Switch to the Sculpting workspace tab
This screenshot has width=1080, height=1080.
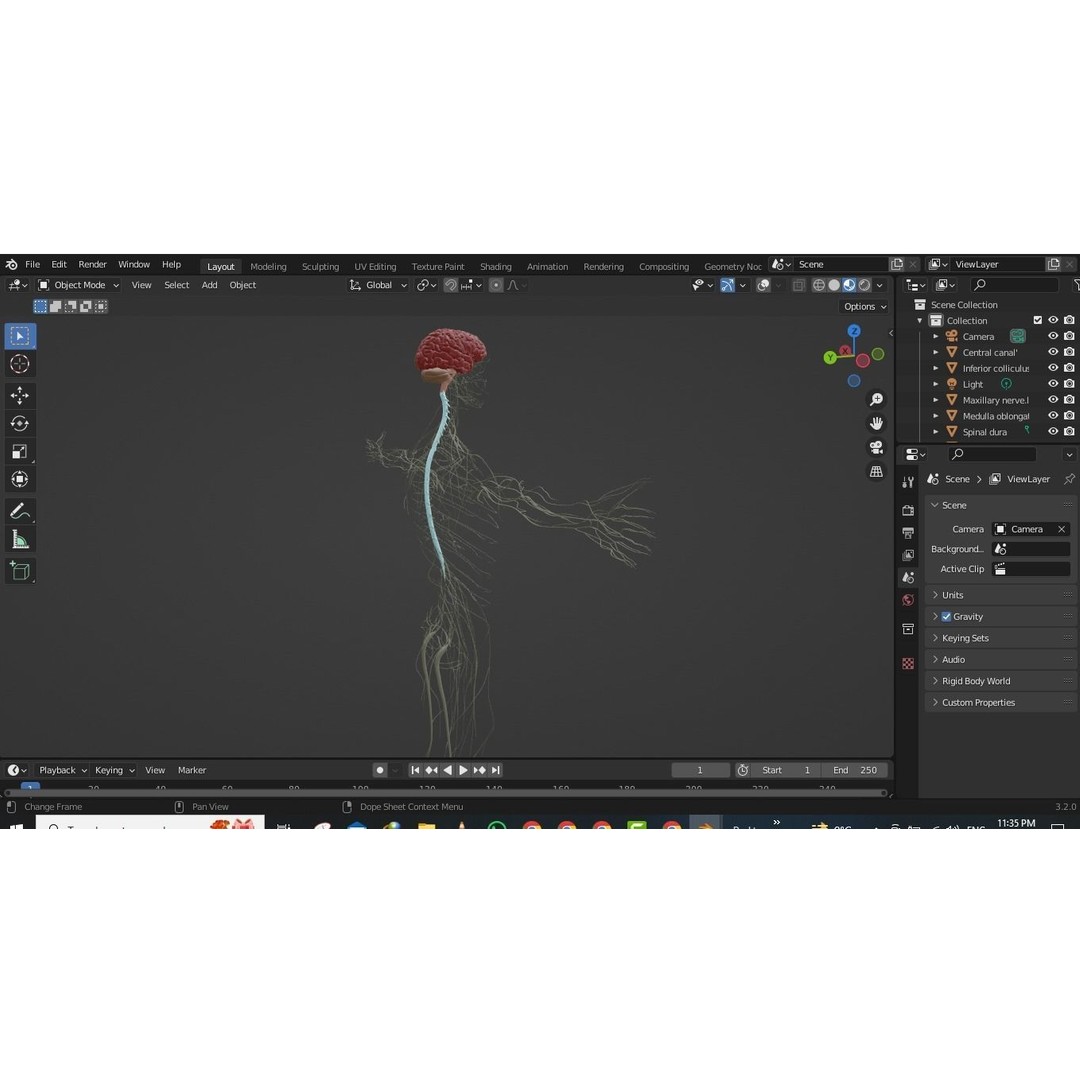point(320,266)
